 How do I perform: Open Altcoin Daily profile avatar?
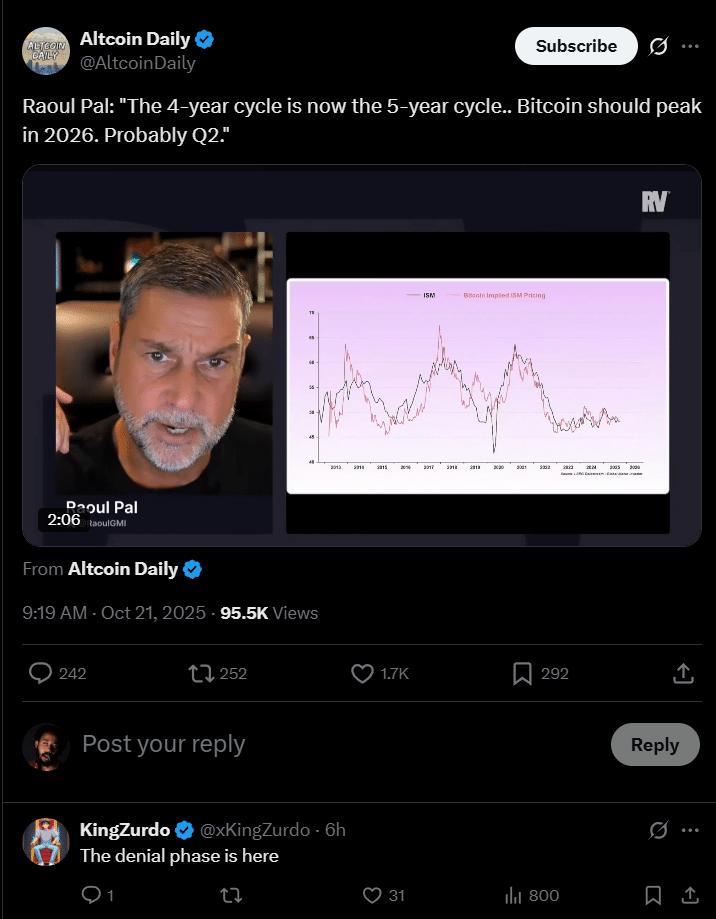click(x=46, y=50)
